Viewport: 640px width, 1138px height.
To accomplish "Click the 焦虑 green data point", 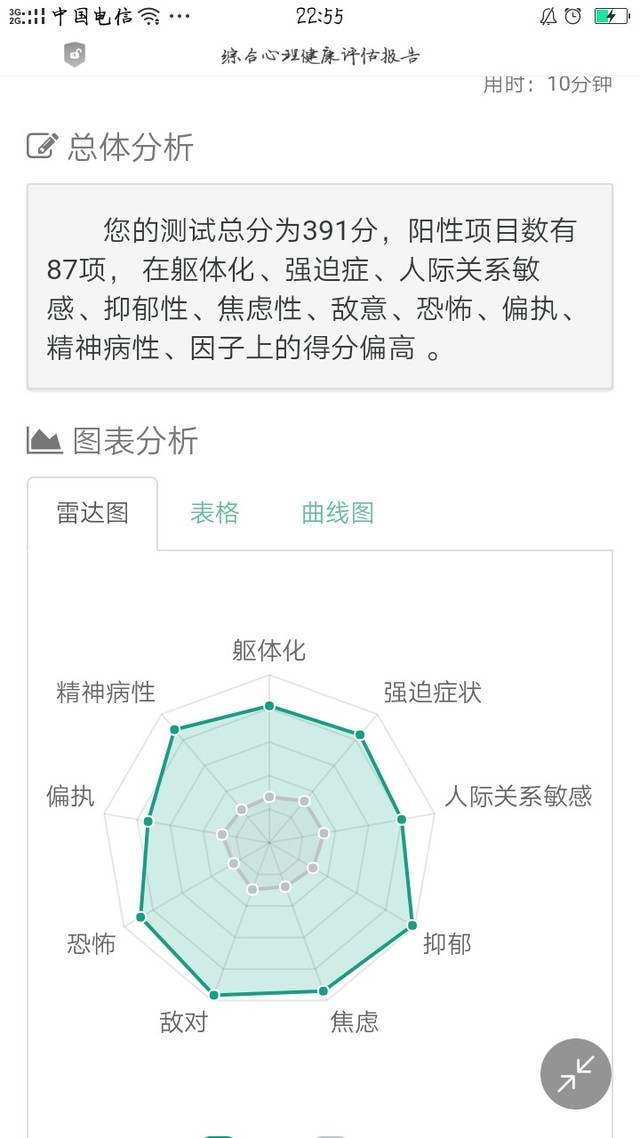I will click(x=324, y=990).
